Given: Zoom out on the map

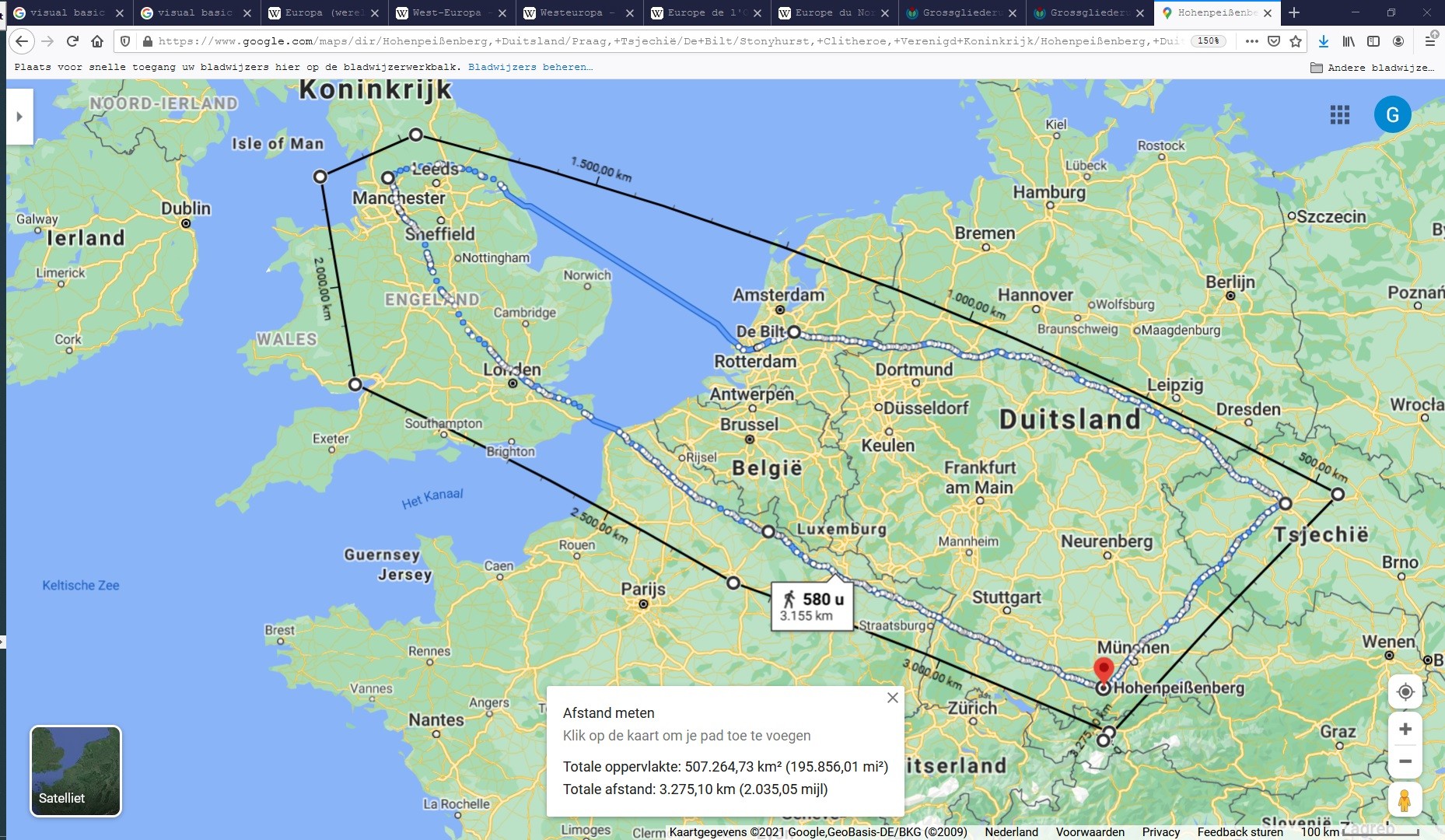Looking at the screenshot, I should (1405, 761).
